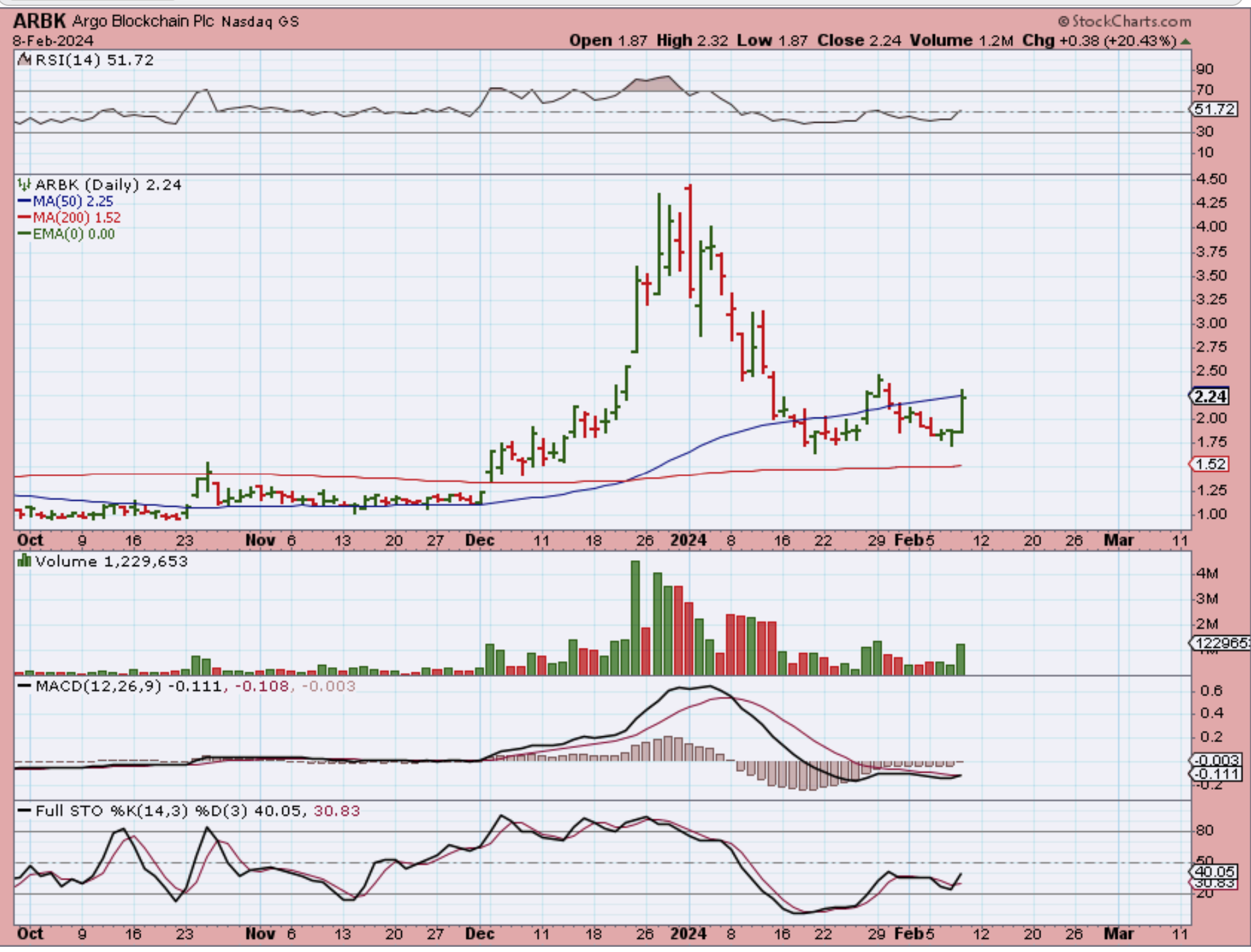Viewport: 1251px width, 952px height.
Task: Select the RSI(14) 51.72 indicator label
Action: point(94,60)
